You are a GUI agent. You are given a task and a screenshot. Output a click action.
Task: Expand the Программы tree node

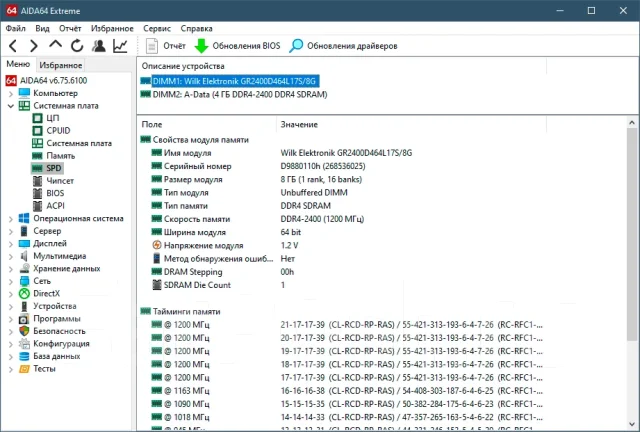[x=11, y=319]
